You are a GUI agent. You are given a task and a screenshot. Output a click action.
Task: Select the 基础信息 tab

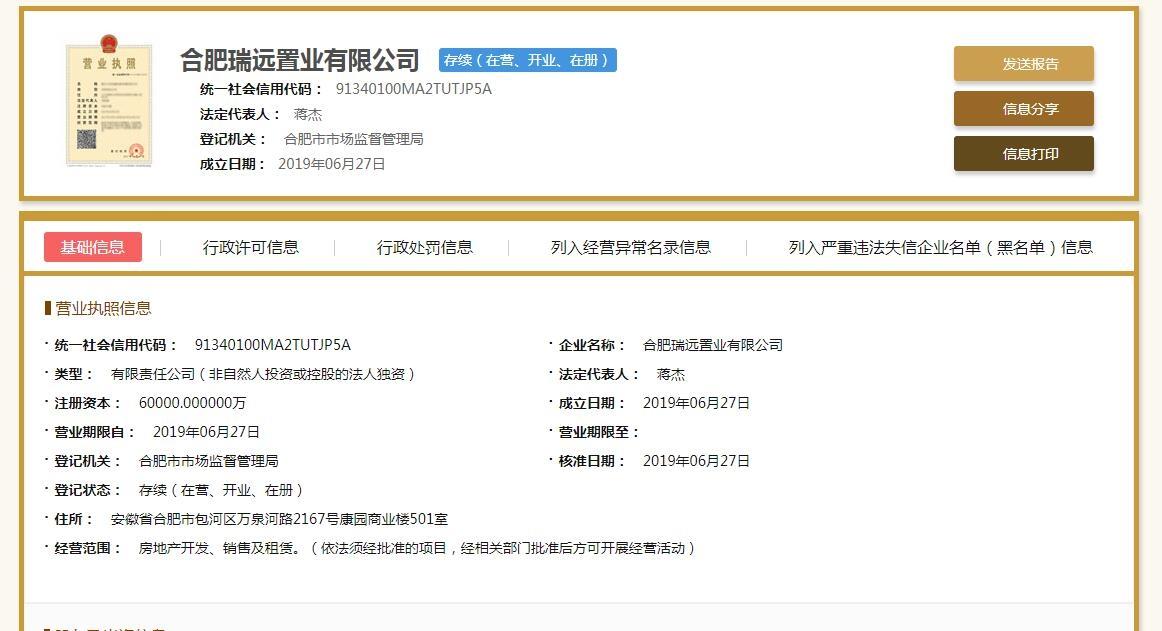point(93,247)
